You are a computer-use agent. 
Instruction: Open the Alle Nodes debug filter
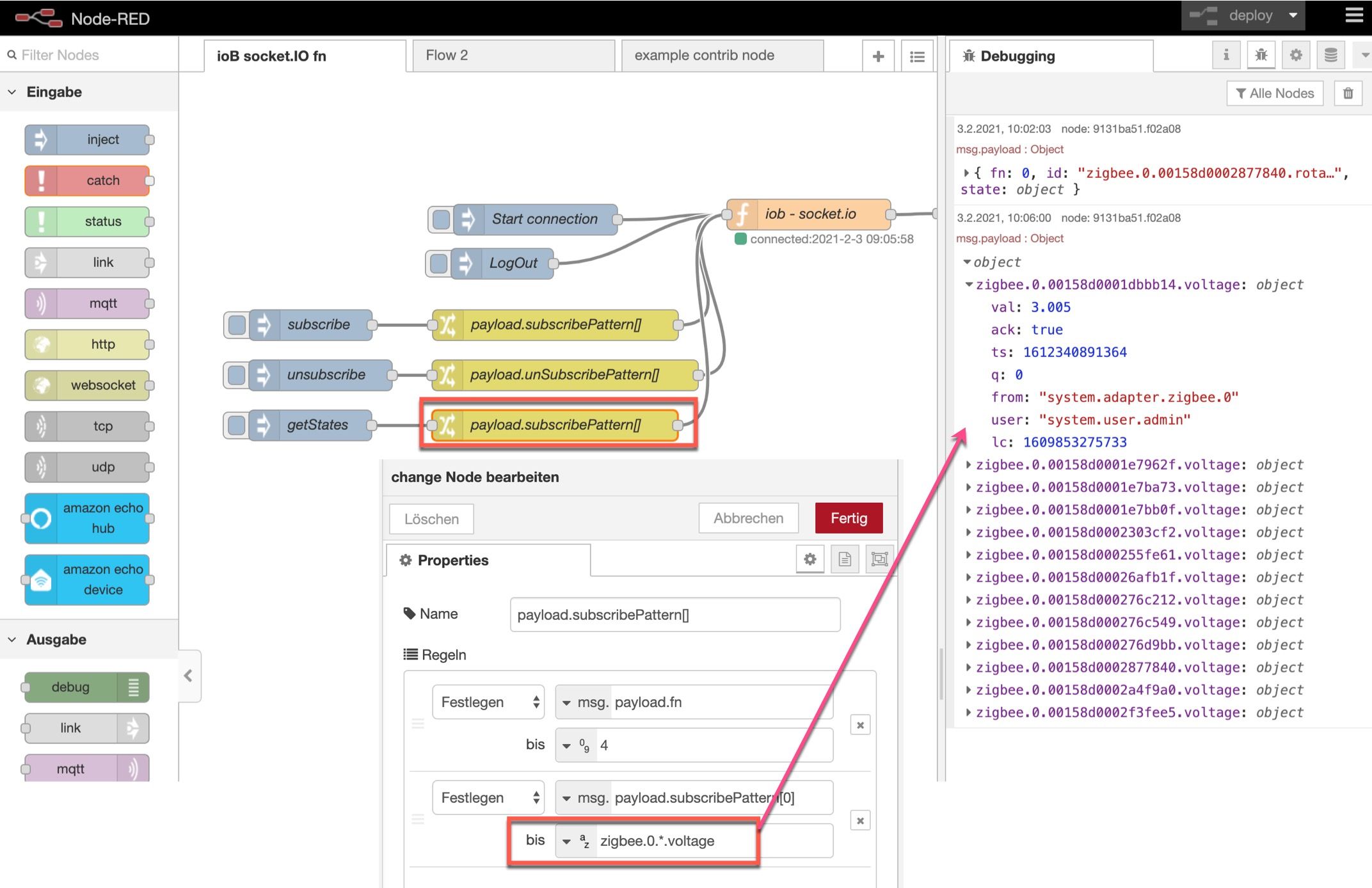pyautogui.click(x=1274, y=93)
